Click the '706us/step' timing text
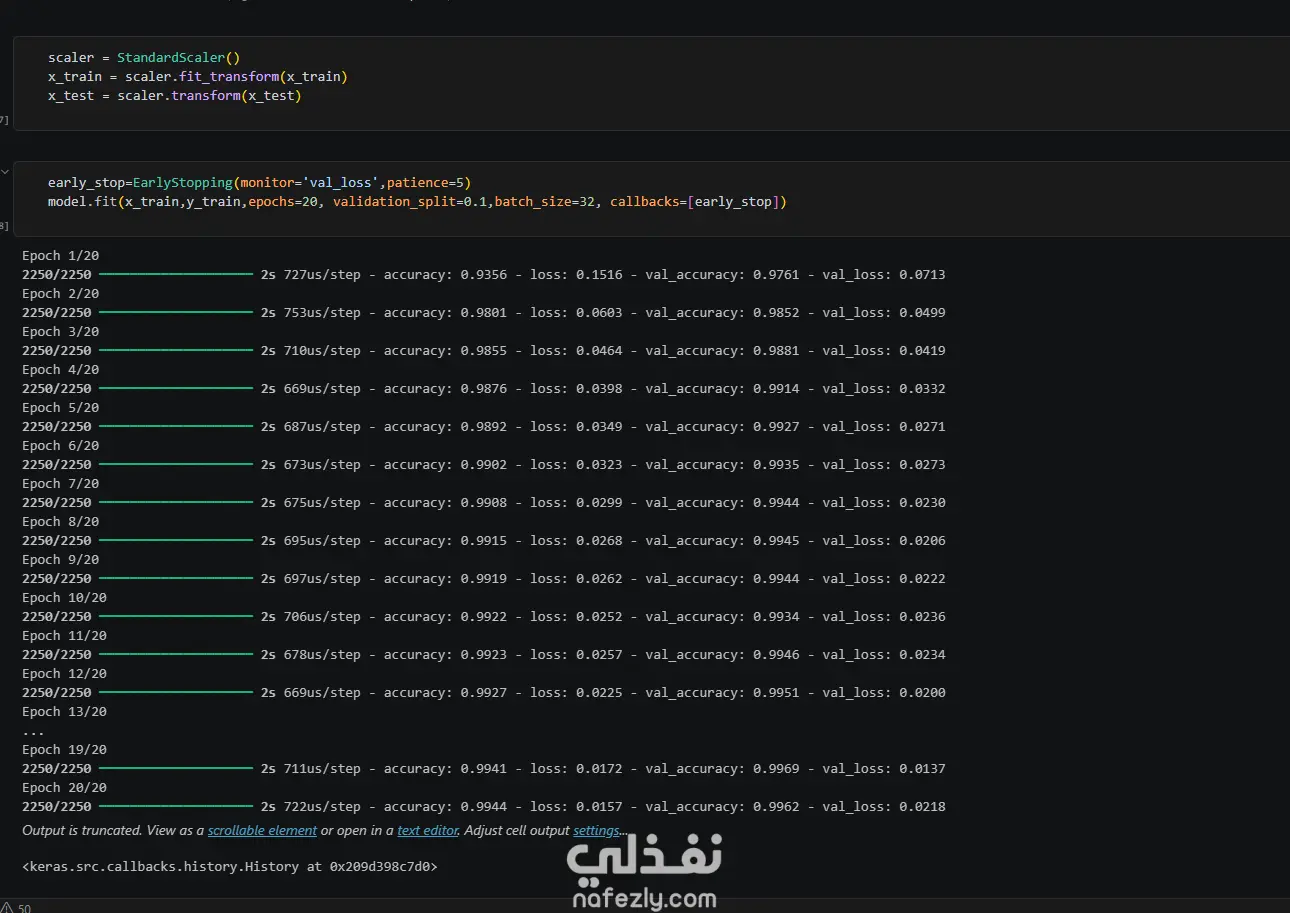Image resolution: width=1290 pixels, height=913 pixels. tap(322, 617)
